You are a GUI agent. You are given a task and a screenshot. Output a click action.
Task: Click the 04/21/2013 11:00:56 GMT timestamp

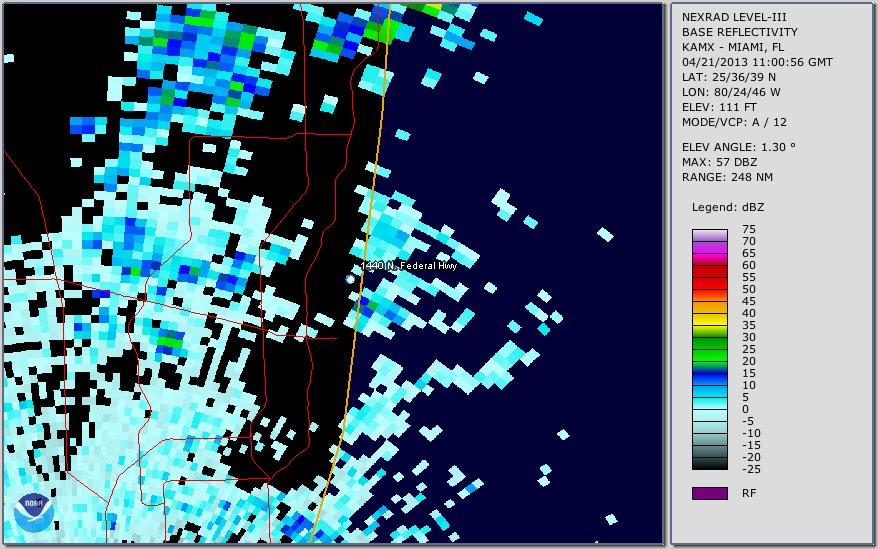[x=757, y=62]
